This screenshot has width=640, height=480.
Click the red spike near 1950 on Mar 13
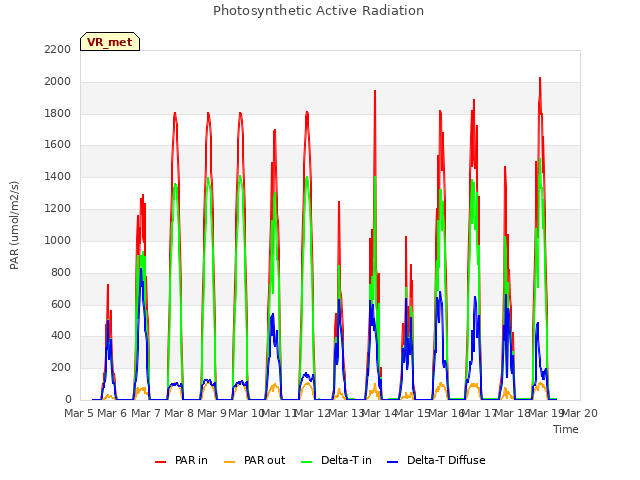click(375, 91)
